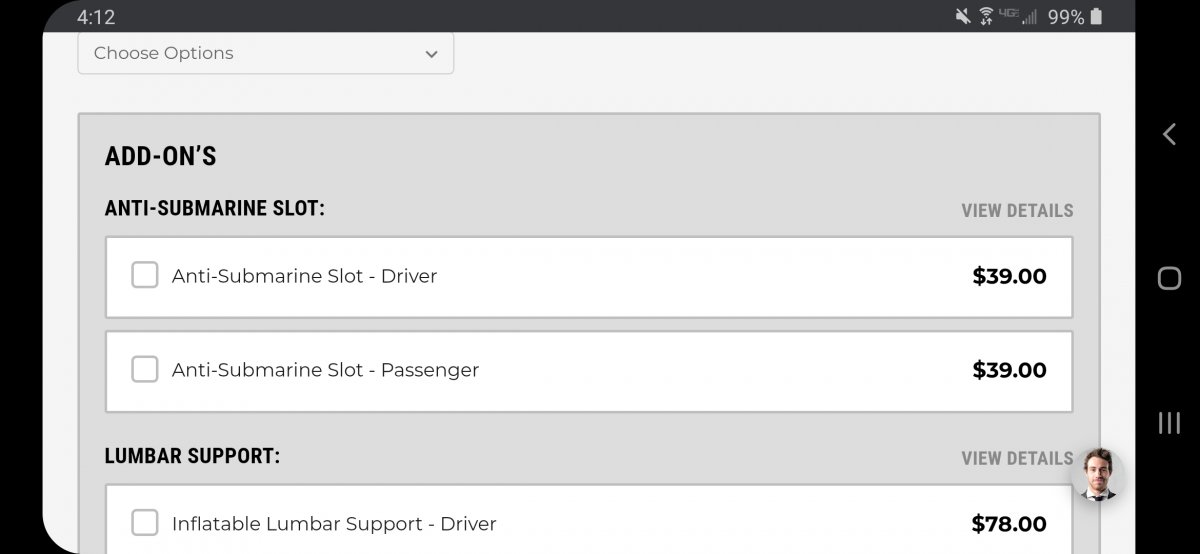View details for Lumbar Support
1200x554 pixels.
pyautogui.click(x=1016, y=458)
